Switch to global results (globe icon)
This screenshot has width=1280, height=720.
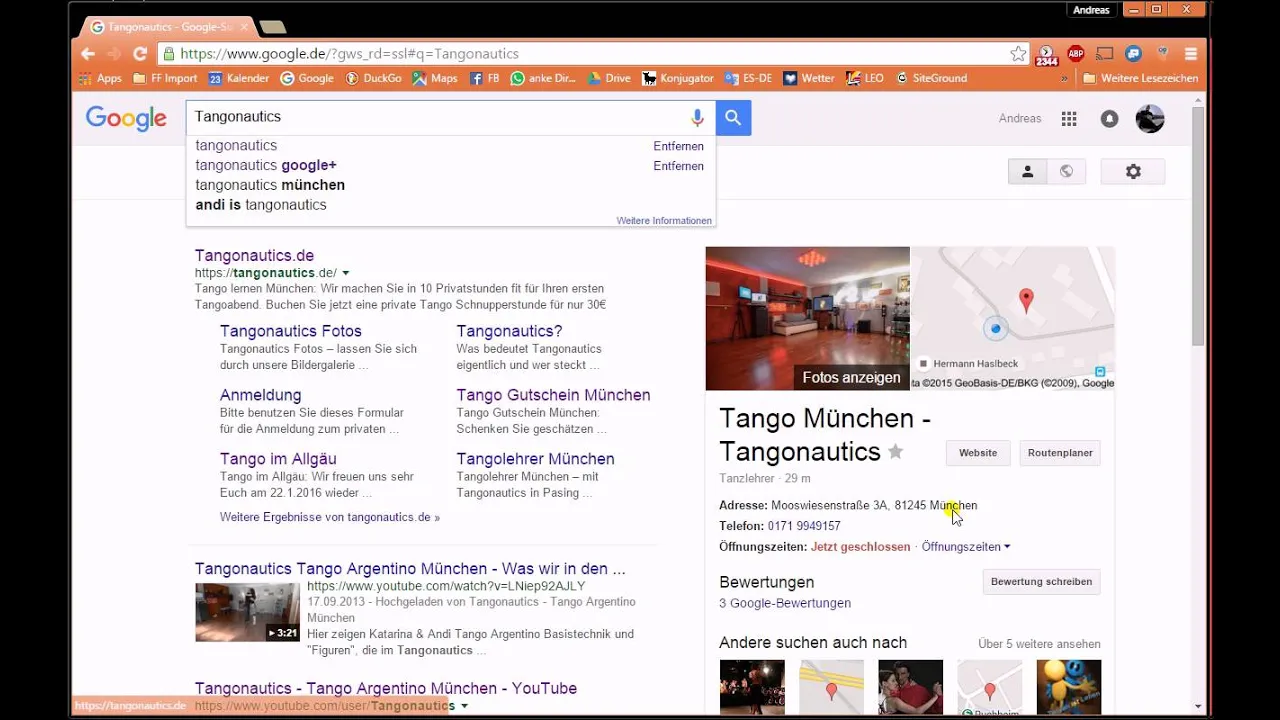point(1066,172)
